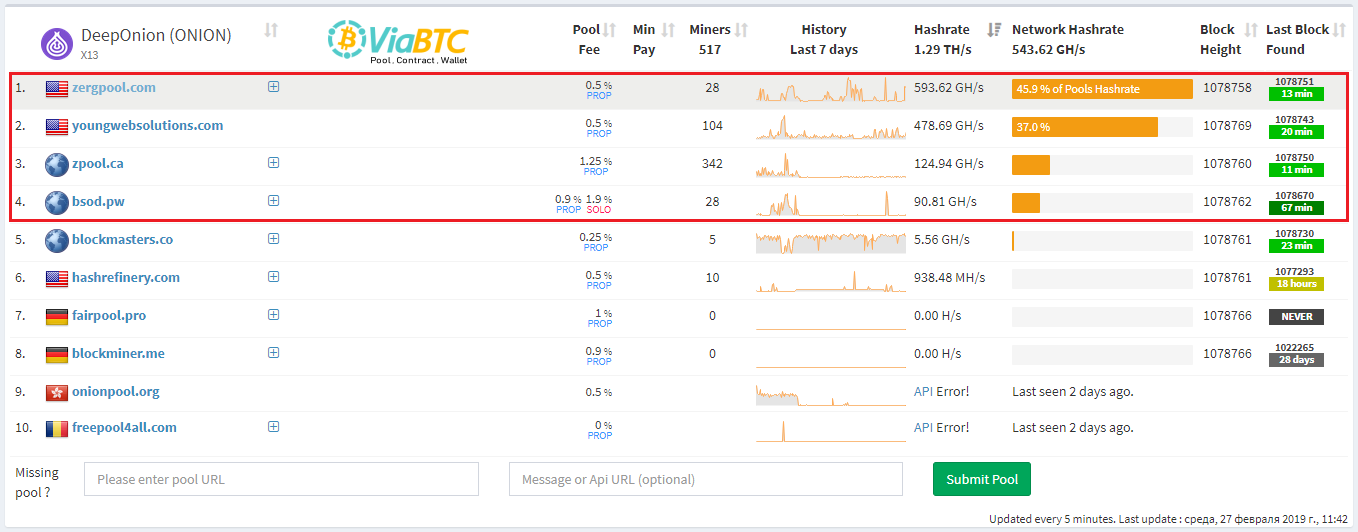
Task: Focus the Message or Api URL field
Action: tap(706, 479)
